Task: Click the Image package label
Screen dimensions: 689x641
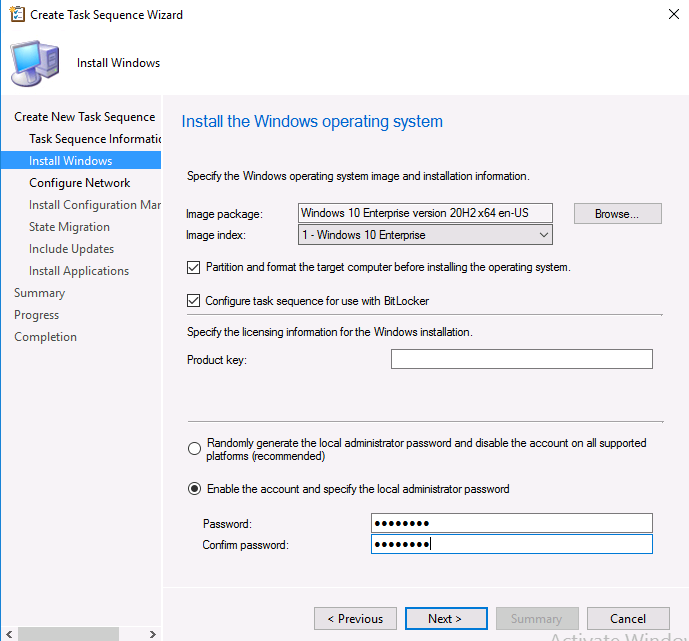Action: coord(224,214)
